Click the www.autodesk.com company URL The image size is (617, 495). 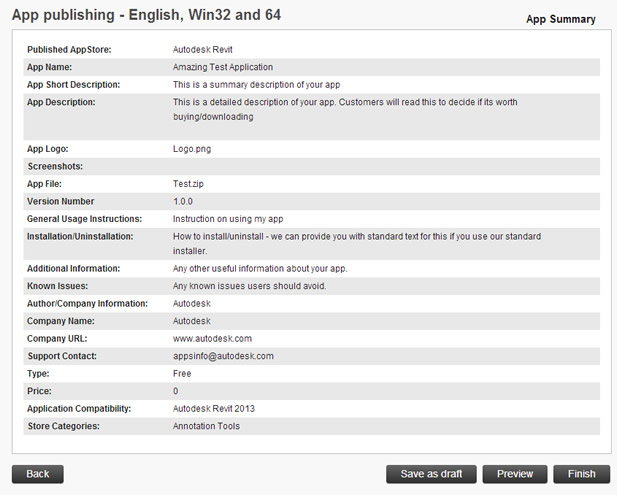coord(212,339)
